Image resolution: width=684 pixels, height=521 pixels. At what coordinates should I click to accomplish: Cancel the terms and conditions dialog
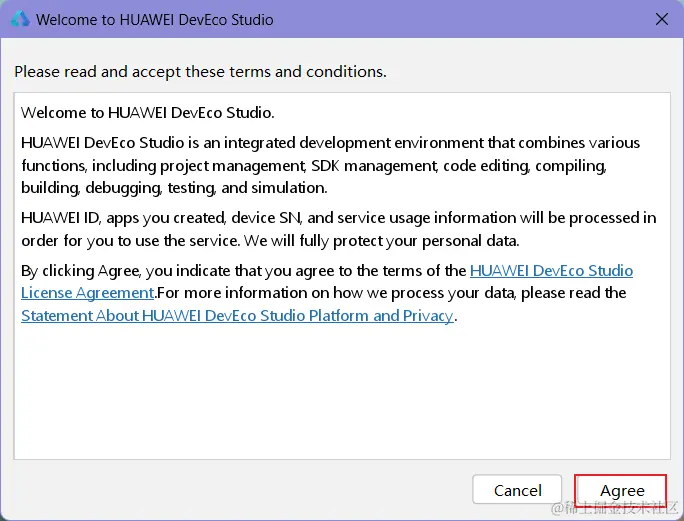pos(517,490)
